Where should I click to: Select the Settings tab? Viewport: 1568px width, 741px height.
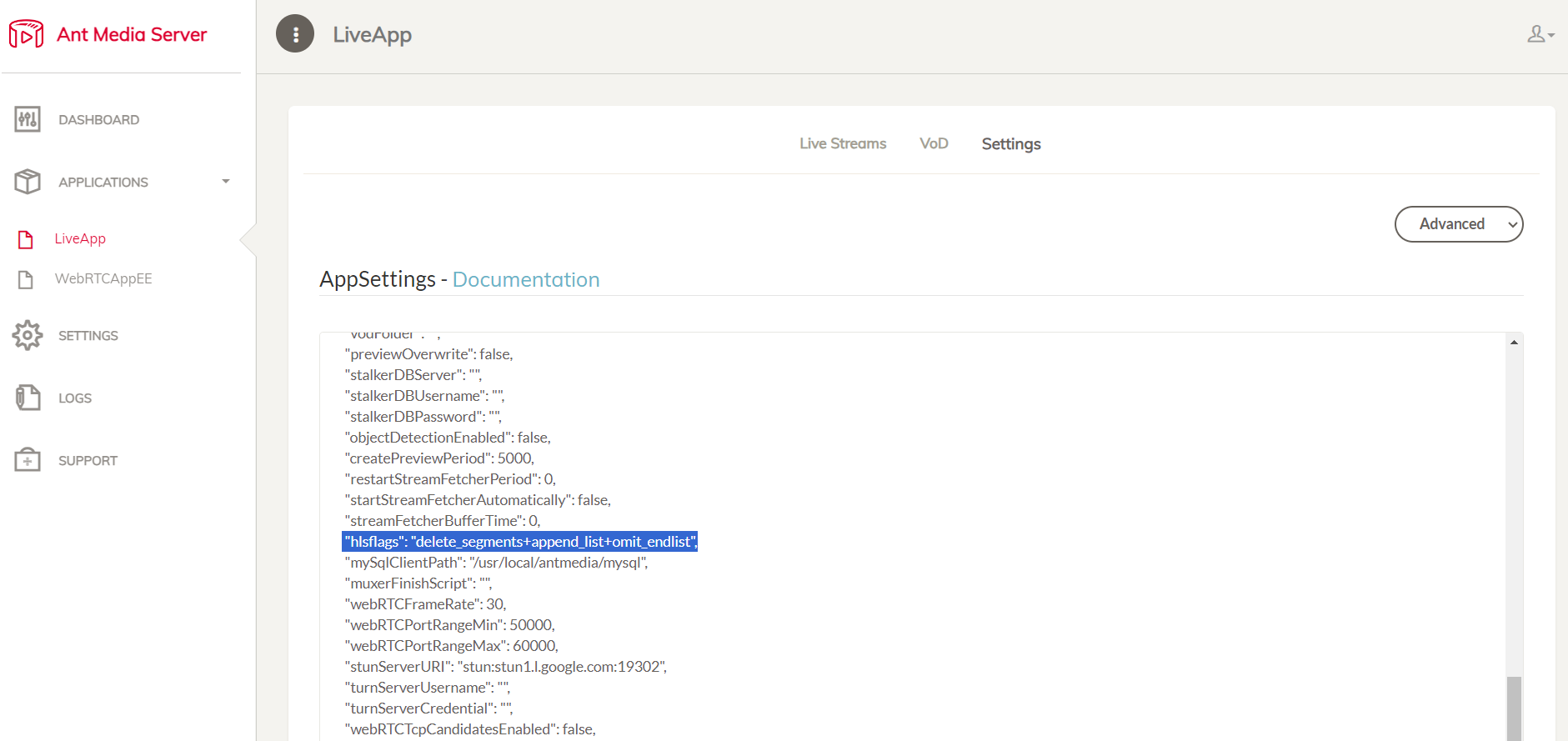(1011, 143)
